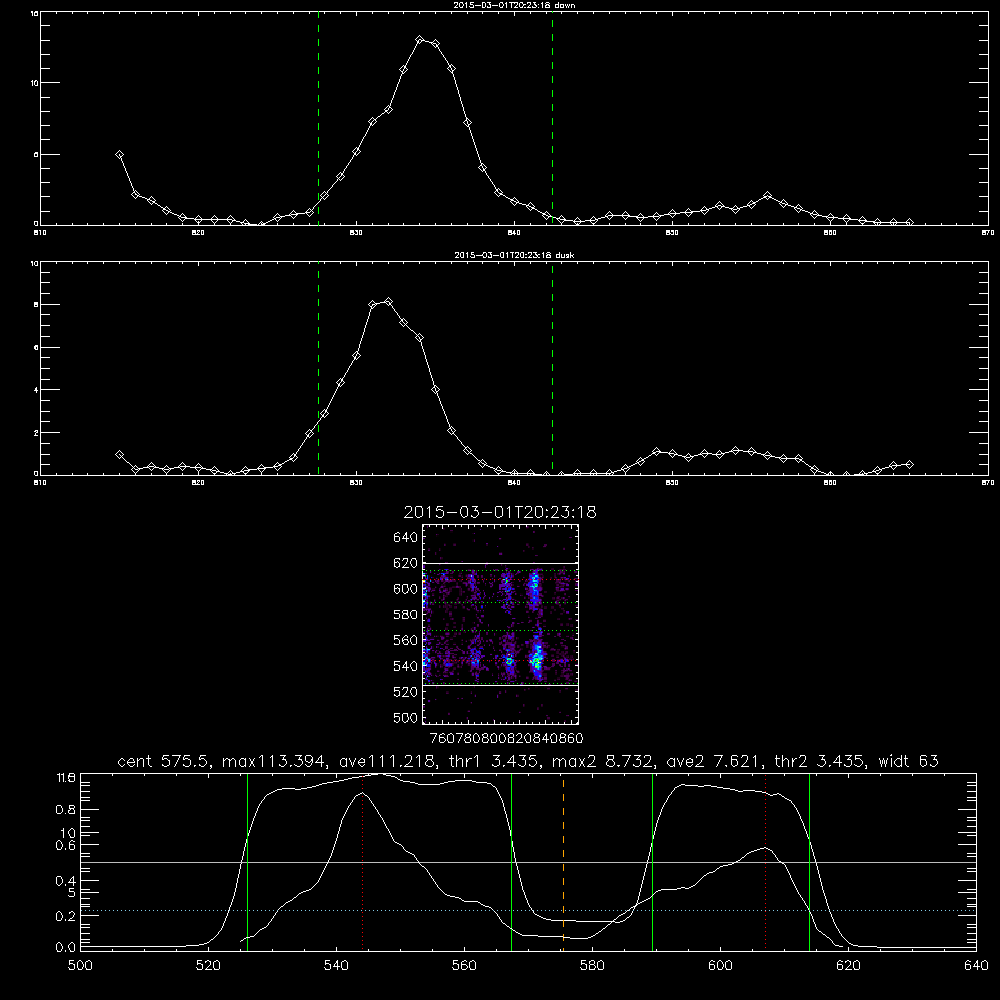Click the solid horizontal half-level line in bottom plot
The height and width of the screenshot is (1000, 1000).
point(528,862)
